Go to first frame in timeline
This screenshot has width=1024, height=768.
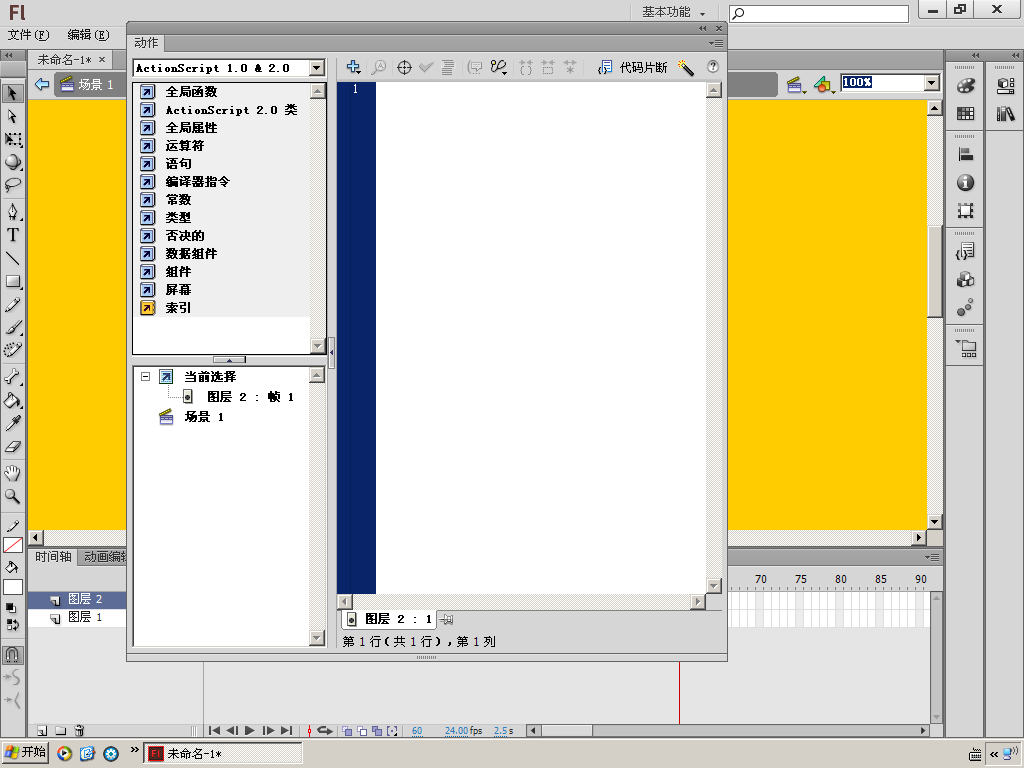click(x=214, y=731)
